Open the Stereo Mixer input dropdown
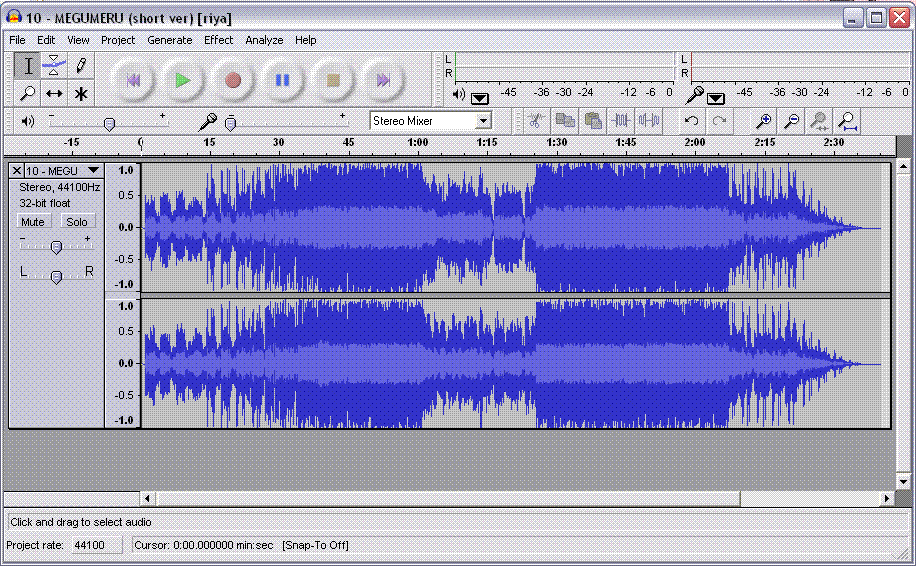916x566 pixels. [484, 121]
